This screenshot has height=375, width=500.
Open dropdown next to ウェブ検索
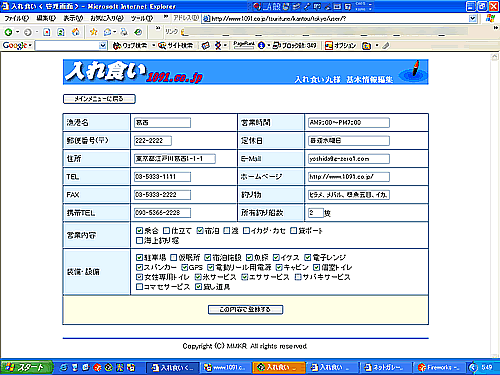154,46
